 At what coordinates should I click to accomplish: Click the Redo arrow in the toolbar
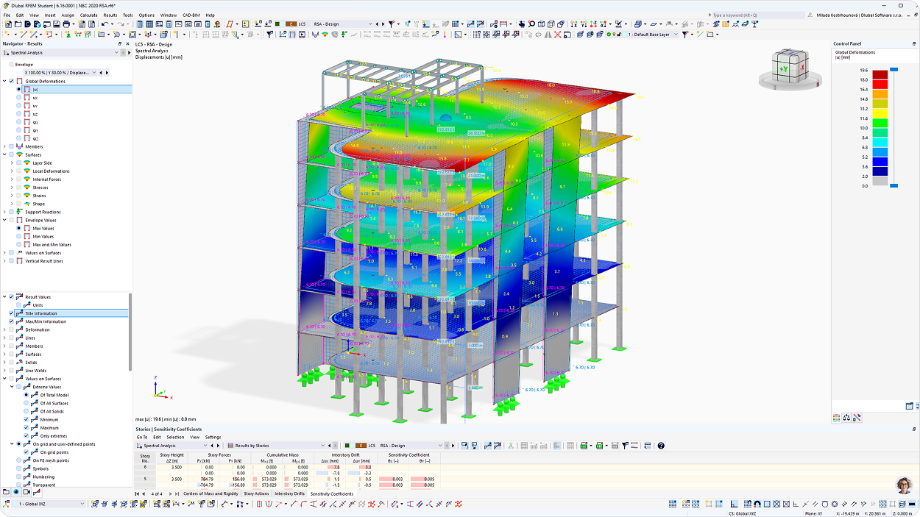[x=120, y=24]
